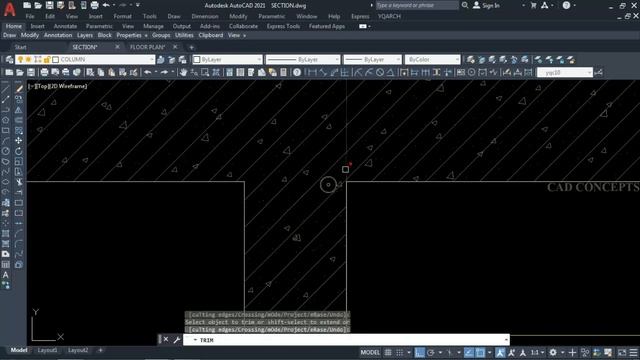This screenshot has width=640, height=360.
Task: Expand the Properties panel dropdown arrow
Action: coord(146,36)
